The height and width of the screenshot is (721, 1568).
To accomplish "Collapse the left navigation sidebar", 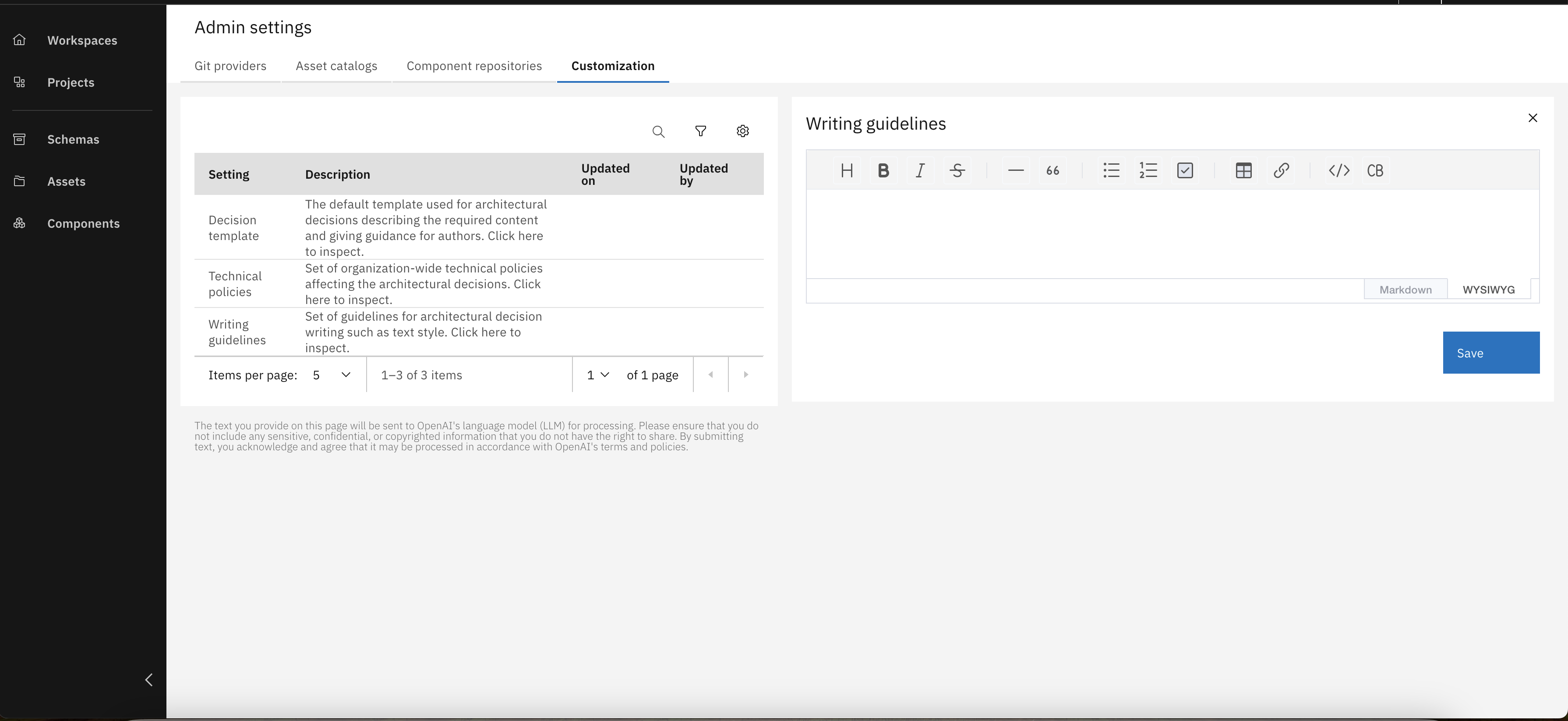I will point(149,680).
